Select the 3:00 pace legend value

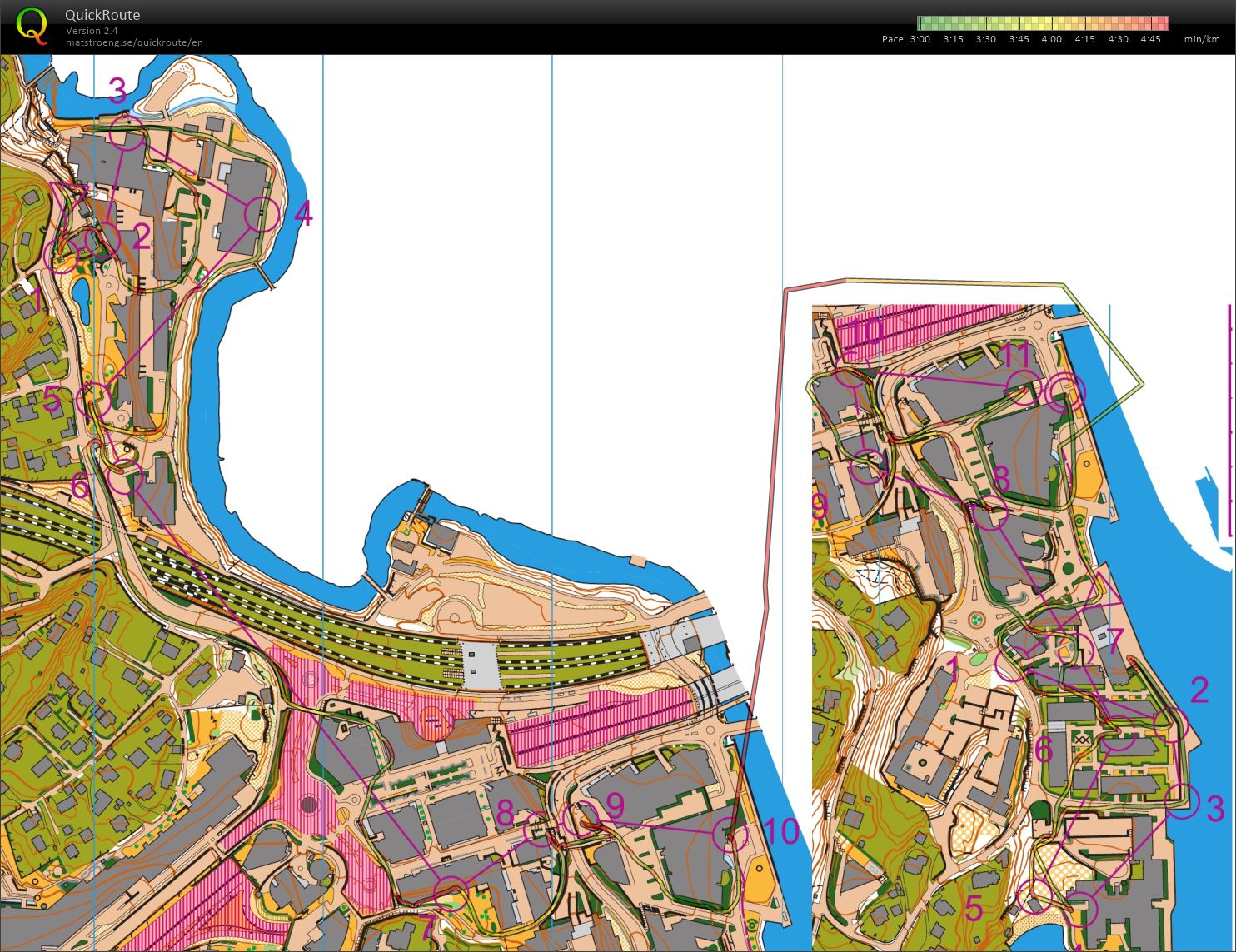pyautogui.click(x=920, y=39)
